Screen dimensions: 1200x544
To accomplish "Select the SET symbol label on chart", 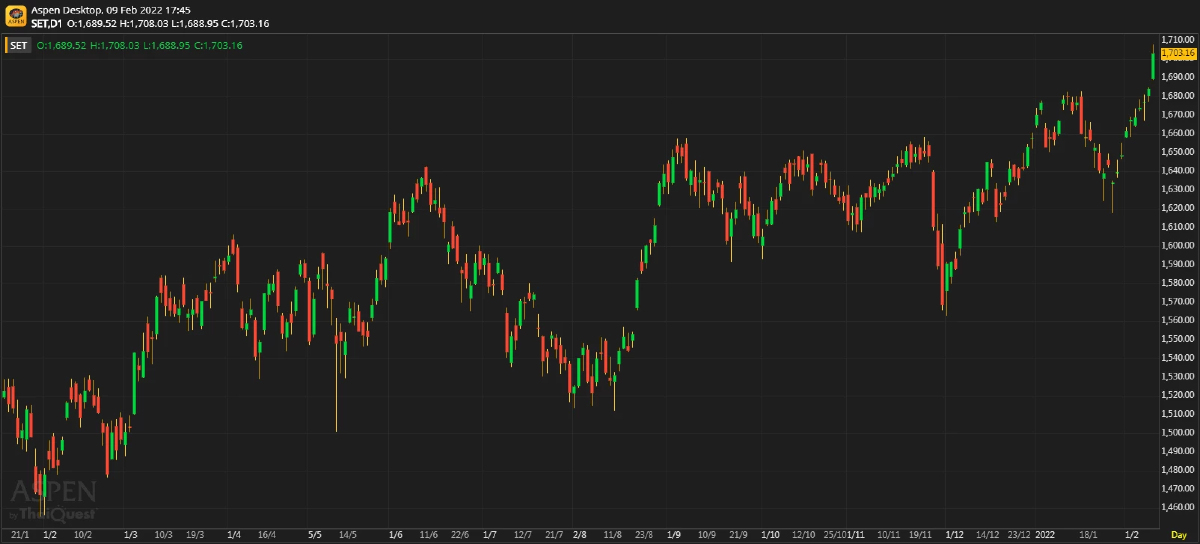I will tap(19, 45).
